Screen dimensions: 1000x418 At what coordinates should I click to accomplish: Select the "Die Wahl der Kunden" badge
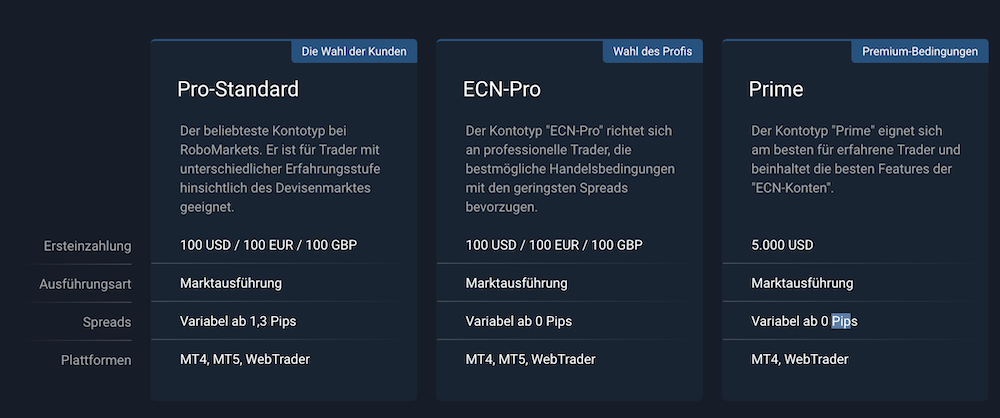(x=354, y=52)
